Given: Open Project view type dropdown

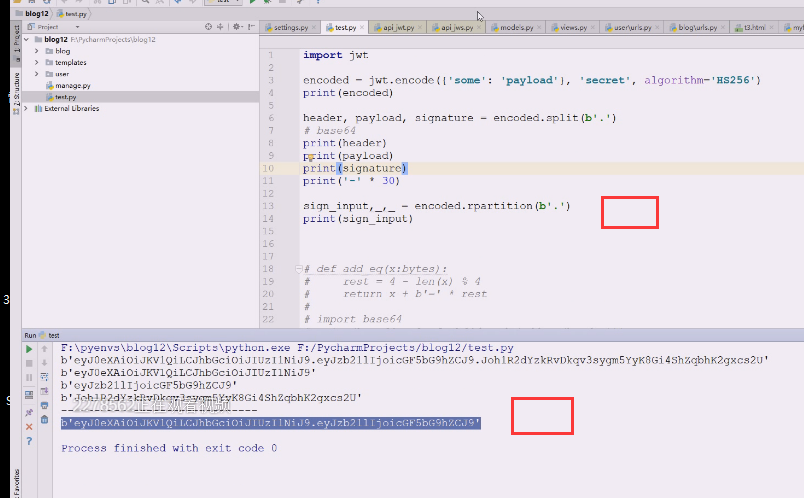Looking at the screenshot, I should point(77,27).
